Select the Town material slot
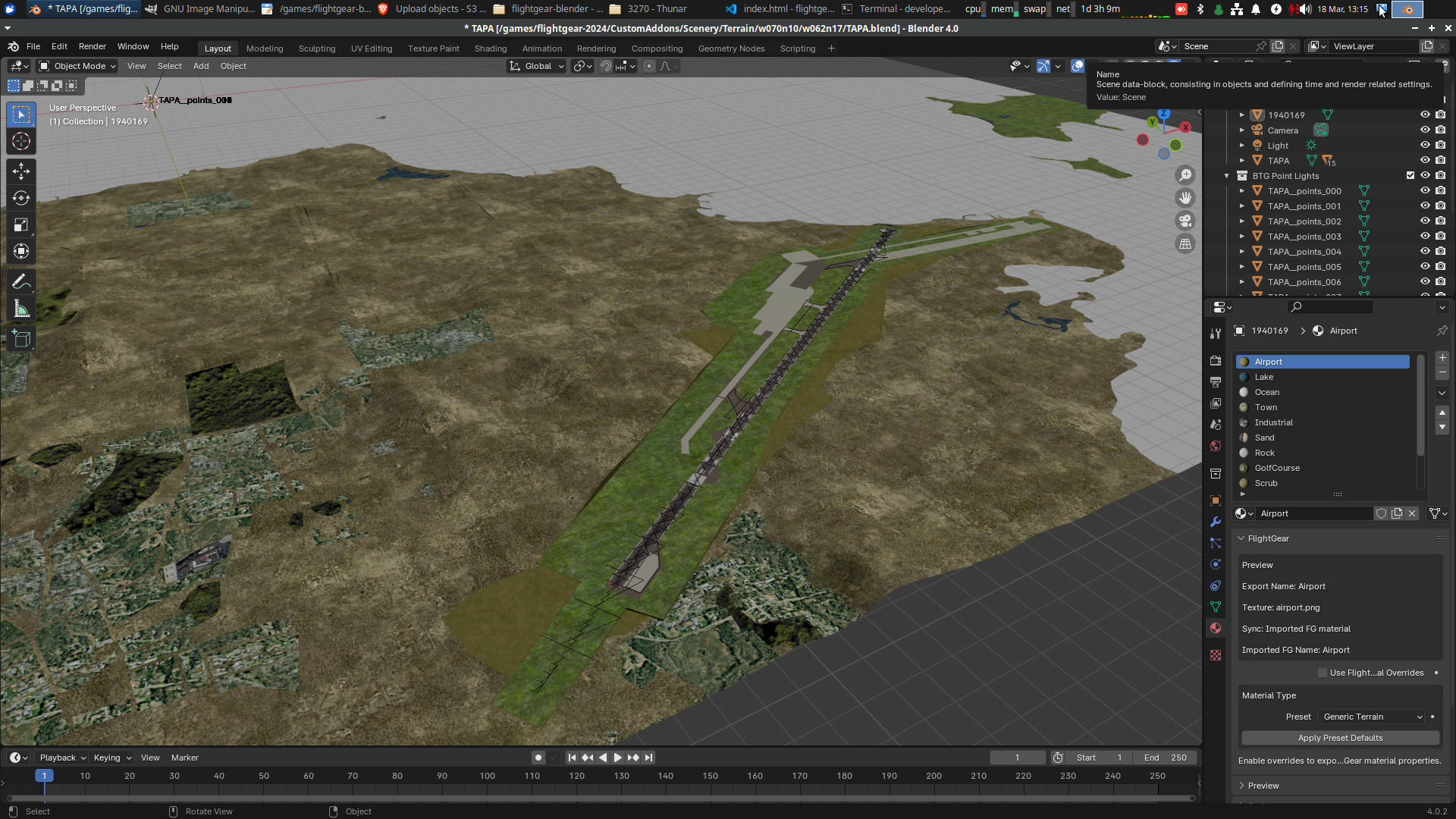 (1266, 407)
